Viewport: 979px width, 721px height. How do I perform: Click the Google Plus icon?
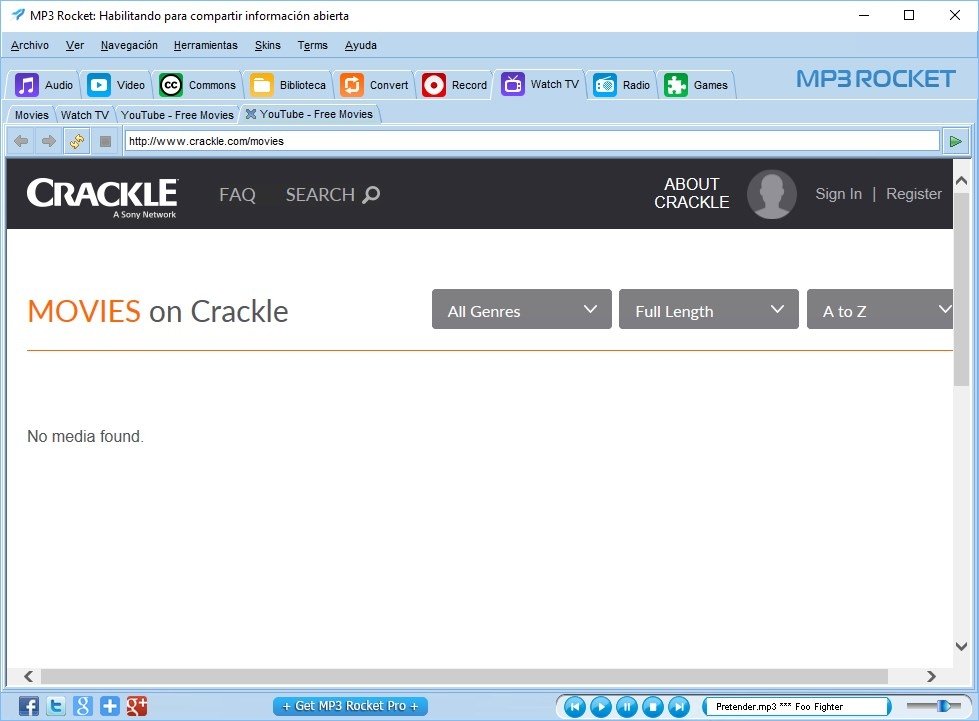coord(137,706)
